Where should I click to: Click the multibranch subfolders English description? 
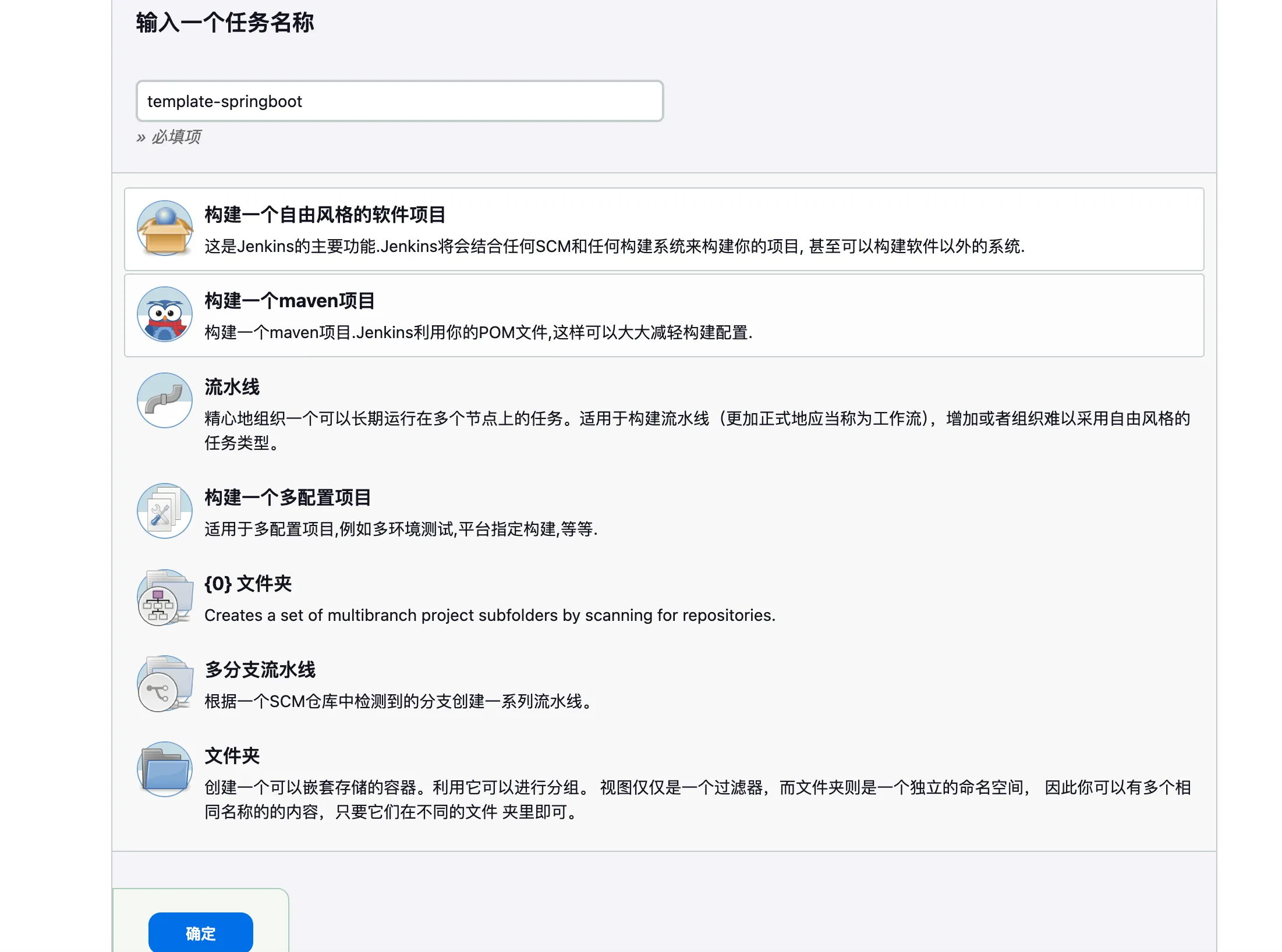pyautogui.click(x=490, y=616)
